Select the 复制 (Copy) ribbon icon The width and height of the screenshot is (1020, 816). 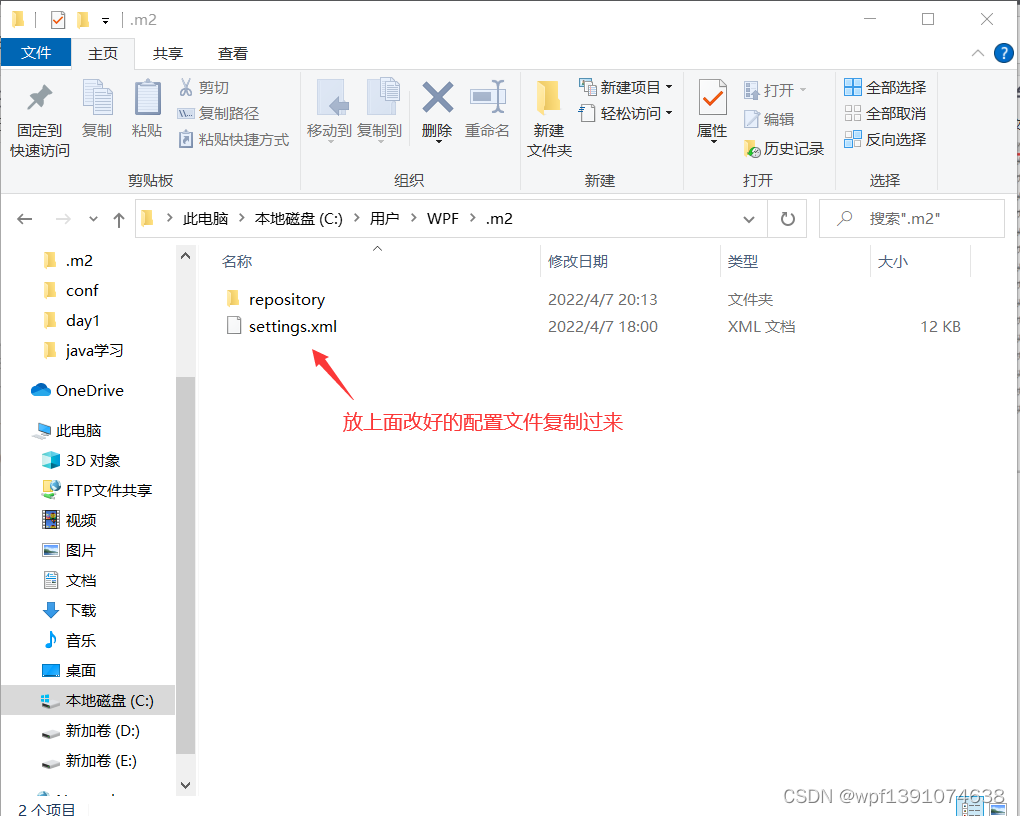pyautogui.click(x=97, y=105)
